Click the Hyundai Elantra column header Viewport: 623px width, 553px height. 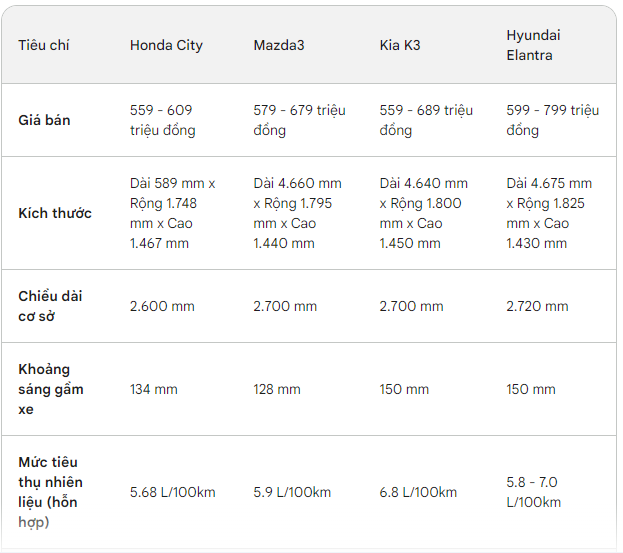[x=533, y=46]
